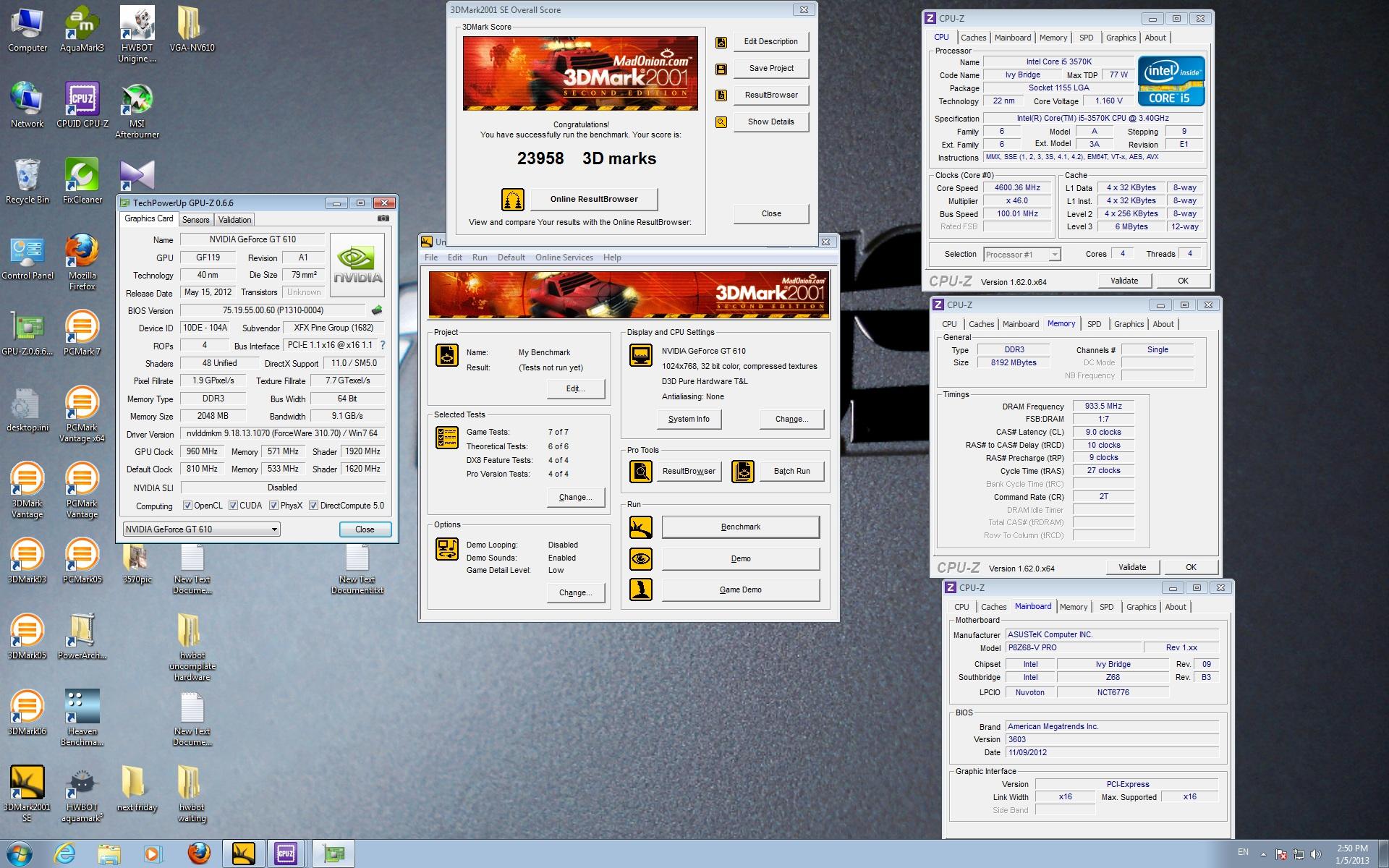
Task: Open the Processor #1 selection dropdown
Action: [x=1022, y=255]
